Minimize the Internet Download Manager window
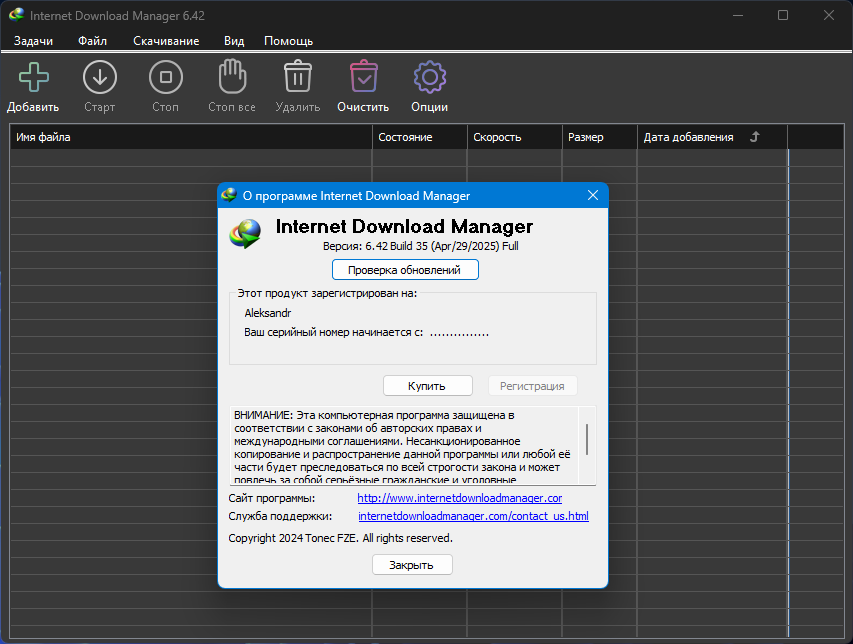 click(738, 15)
